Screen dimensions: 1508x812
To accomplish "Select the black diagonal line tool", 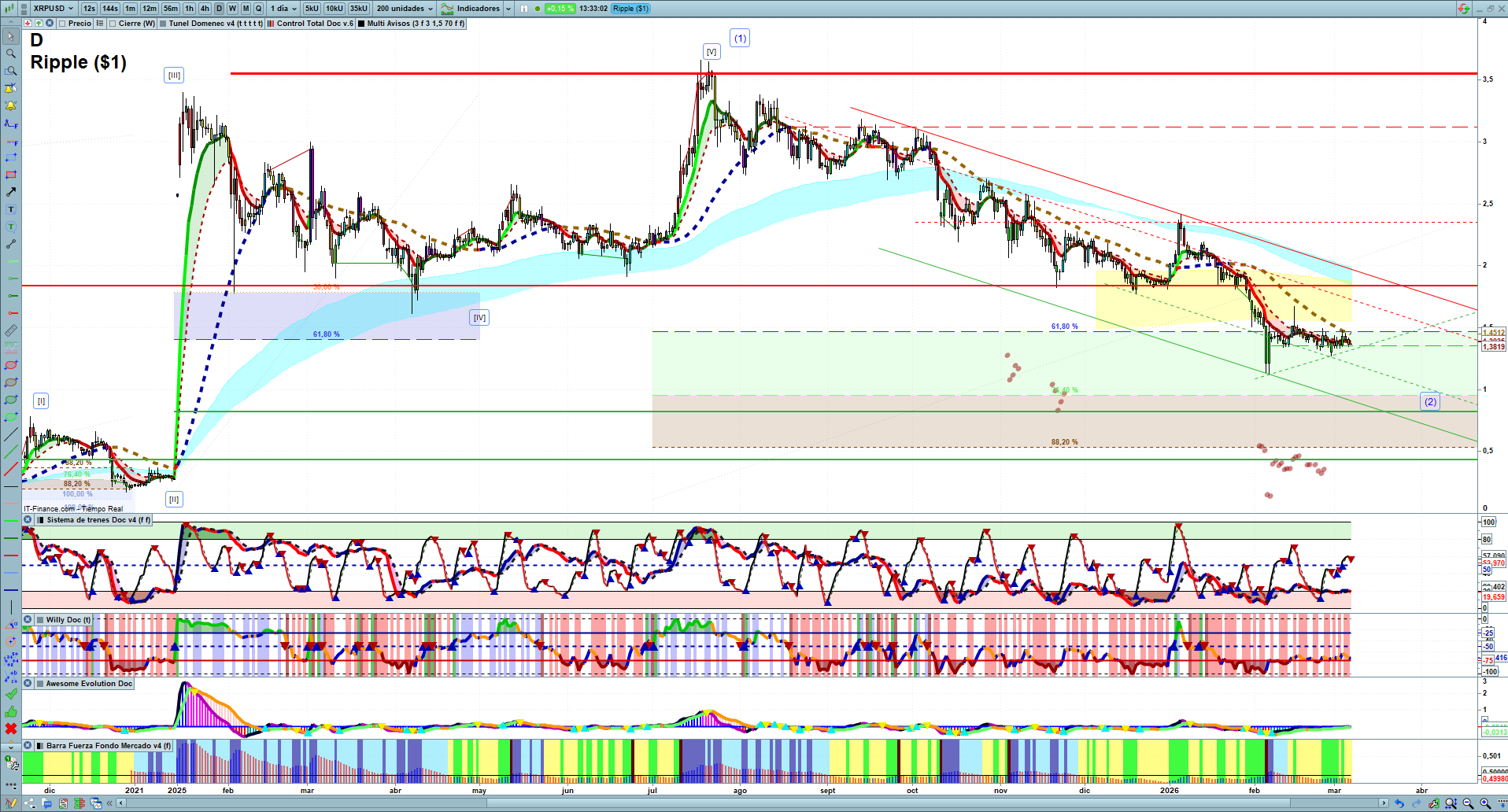I will (x=11, y=434).
